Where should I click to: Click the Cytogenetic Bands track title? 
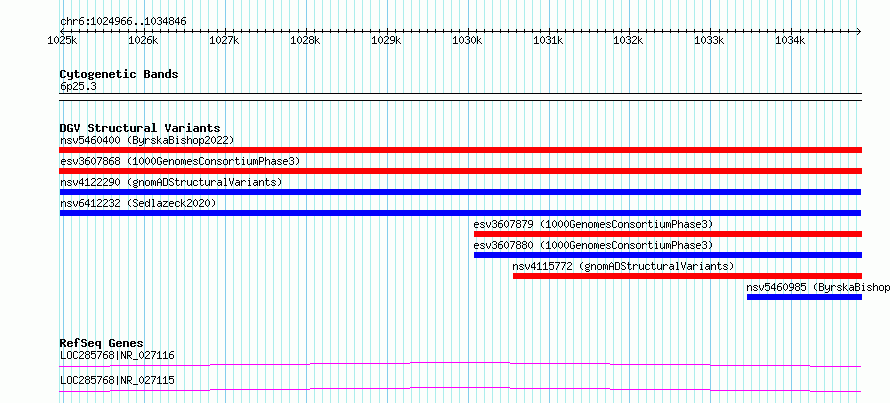[x=119, y=74]
